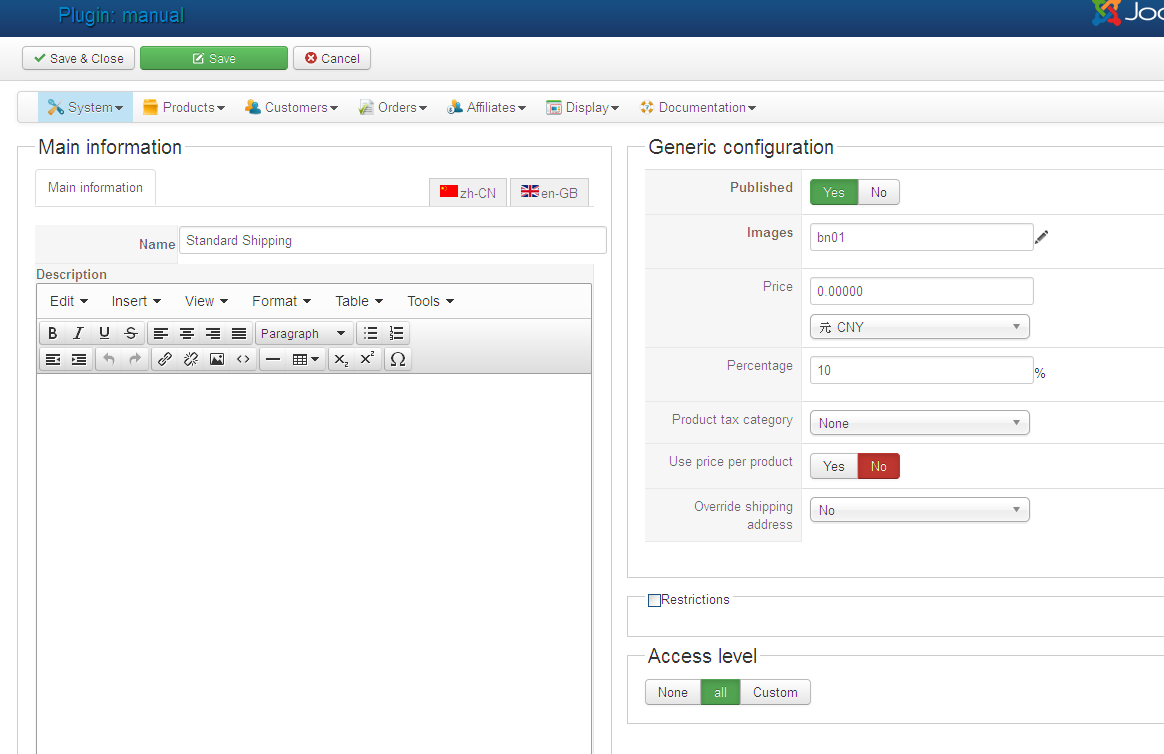Screen dimensions: 1164x754
Task: Switch to the zh-CN language tab
Action: click(468, 193)
